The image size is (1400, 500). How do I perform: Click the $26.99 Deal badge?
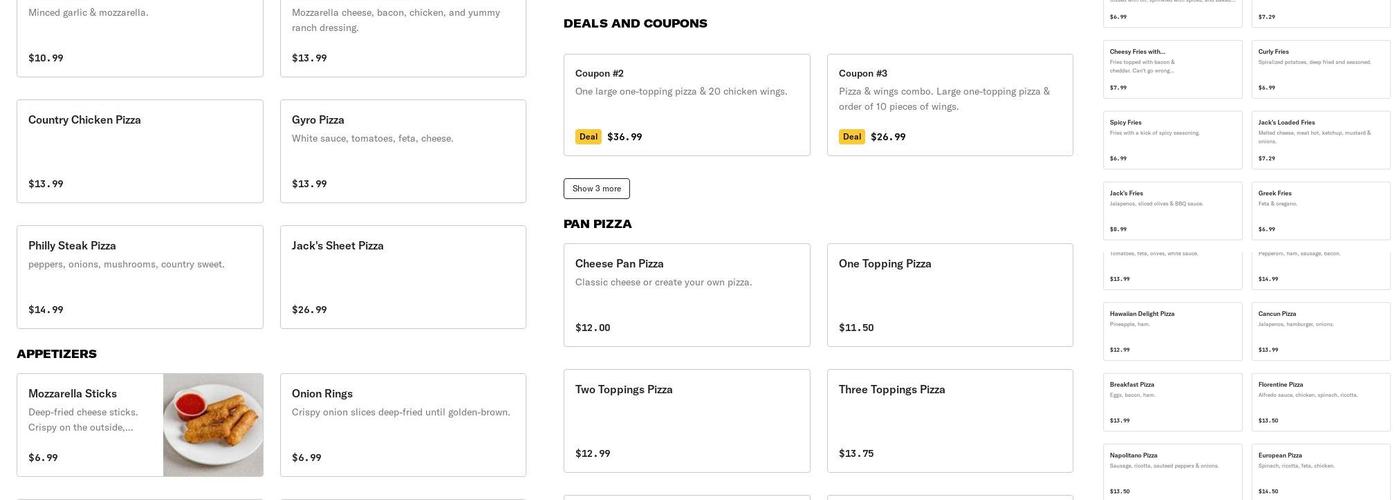pos(852,137)
